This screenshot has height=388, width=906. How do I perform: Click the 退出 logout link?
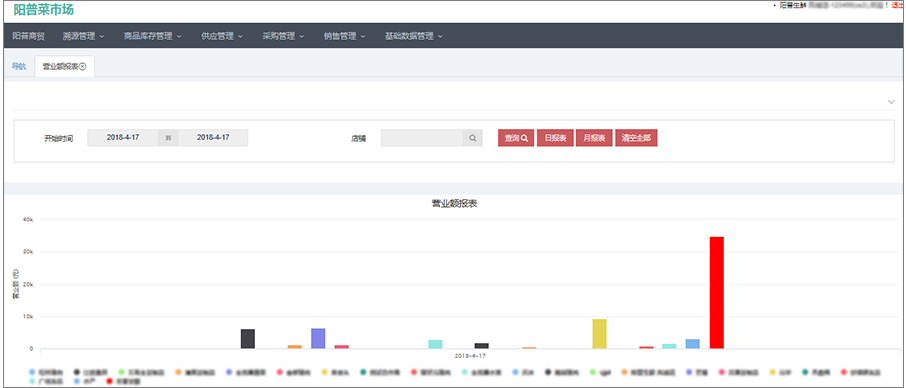(897, 5)
